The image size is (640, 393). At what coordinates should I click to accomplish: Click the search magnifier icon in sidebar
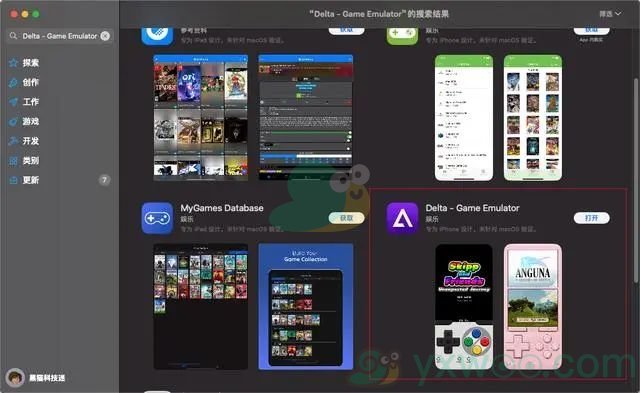pyautogui.click(x=13, y=36)
